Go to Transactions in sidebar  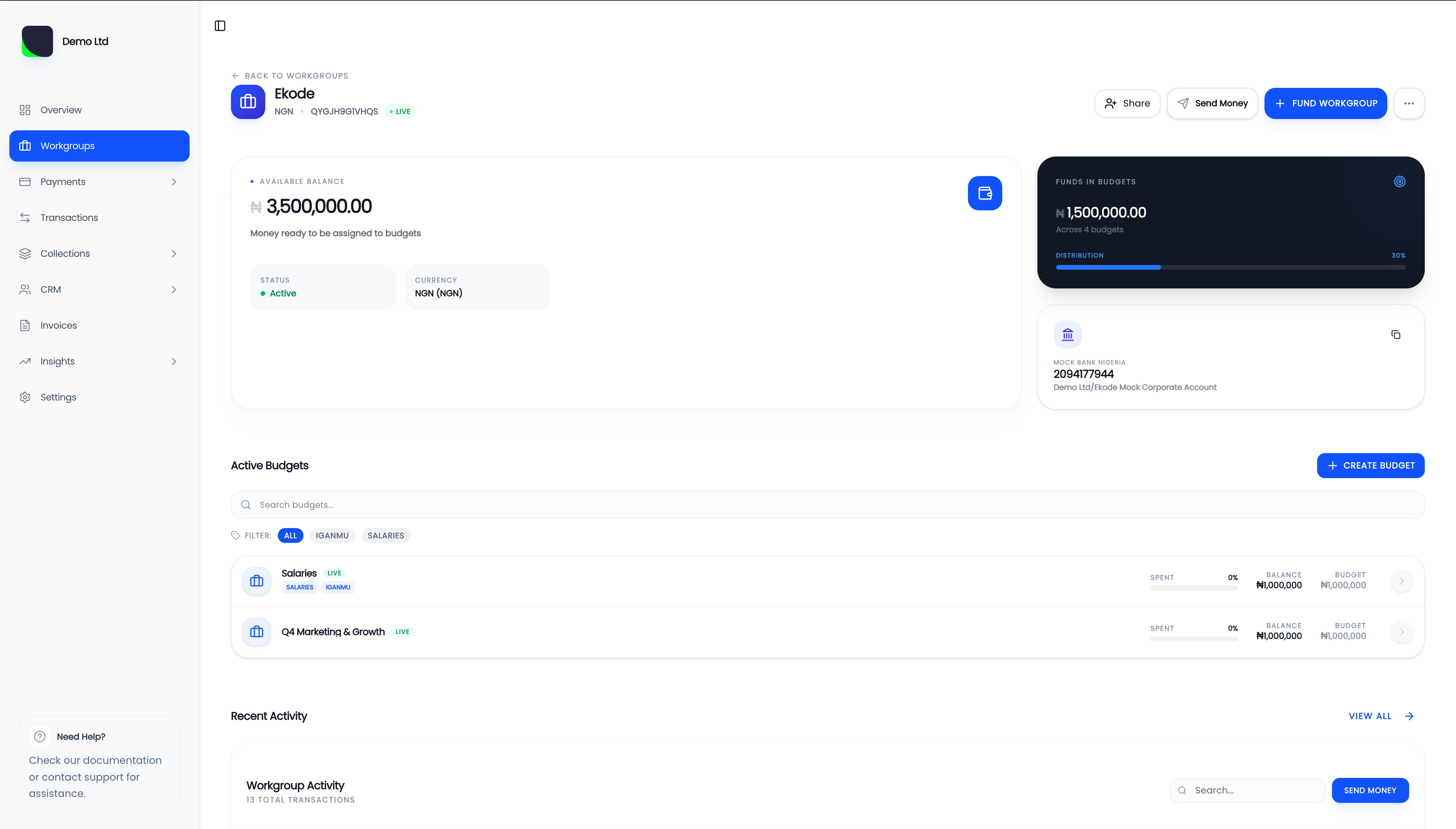(x=69, y=217)
